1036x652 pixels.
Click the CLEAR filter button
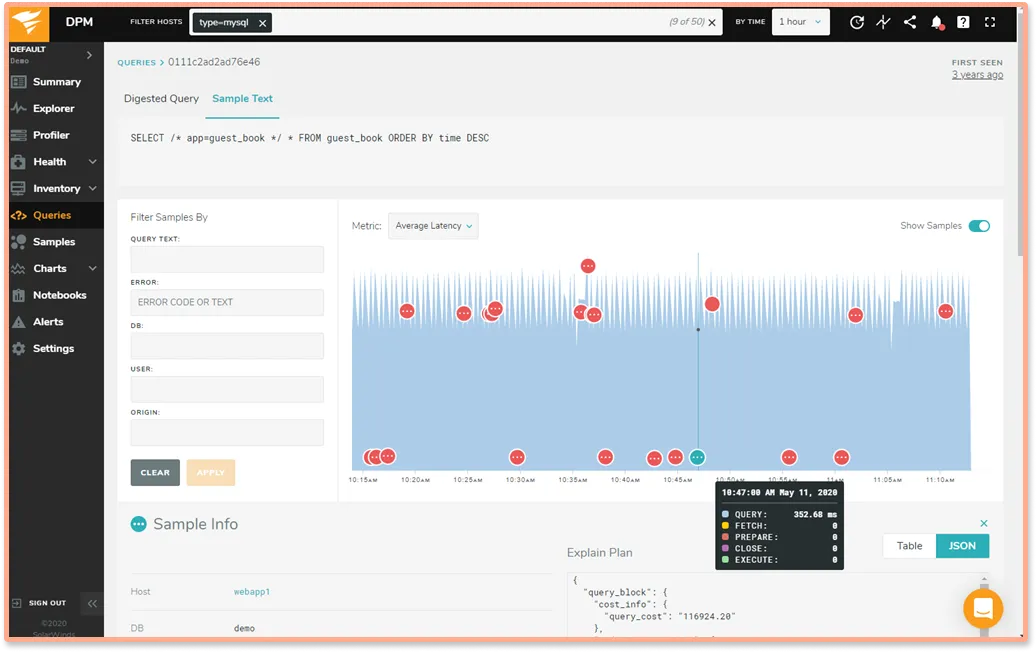pyautogui.click(x=155, y=472)
